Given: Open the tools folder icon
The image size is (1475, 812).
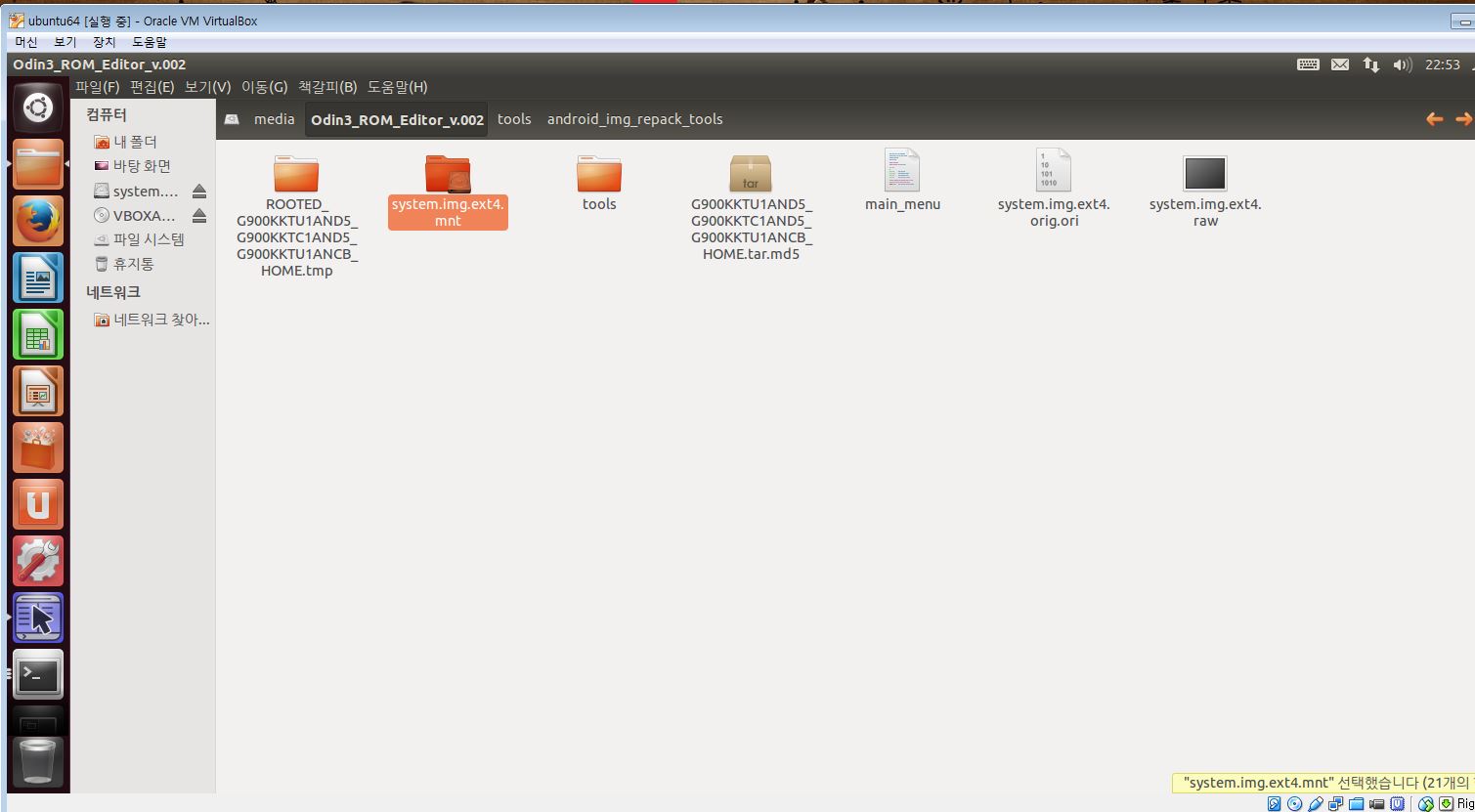Looking at the screenshot, I should point(598,175).
